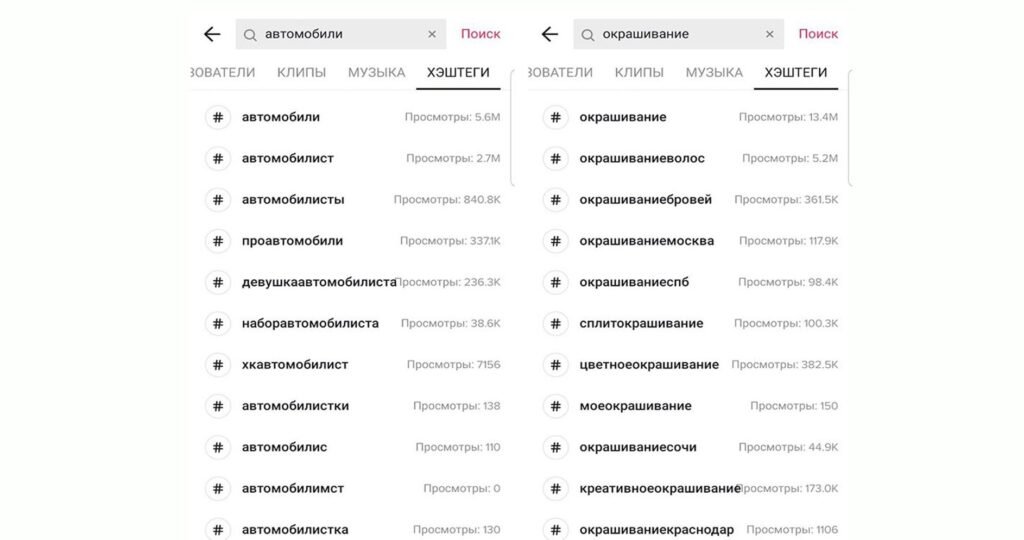Click the Поиск button for окрашивание
The width and height of the screenshot is (1024, 540).
pos(818,34)
